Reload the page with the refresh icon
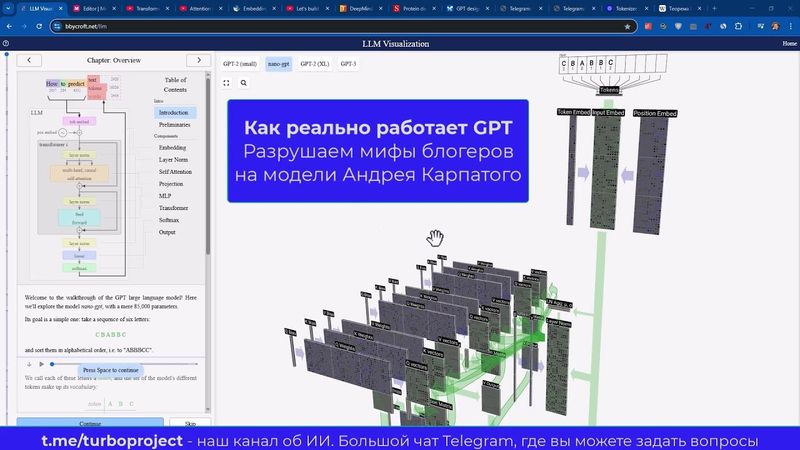Screen dimensions: 800x450 pyautogui.click(x=39, y=26)
